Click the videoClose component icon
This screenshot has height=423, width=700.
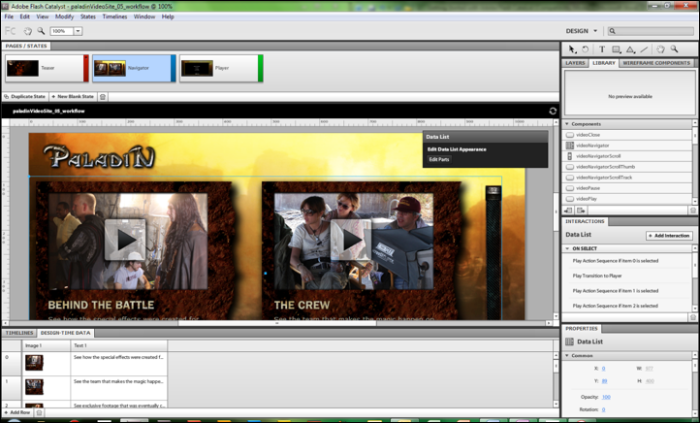(570, 135)
